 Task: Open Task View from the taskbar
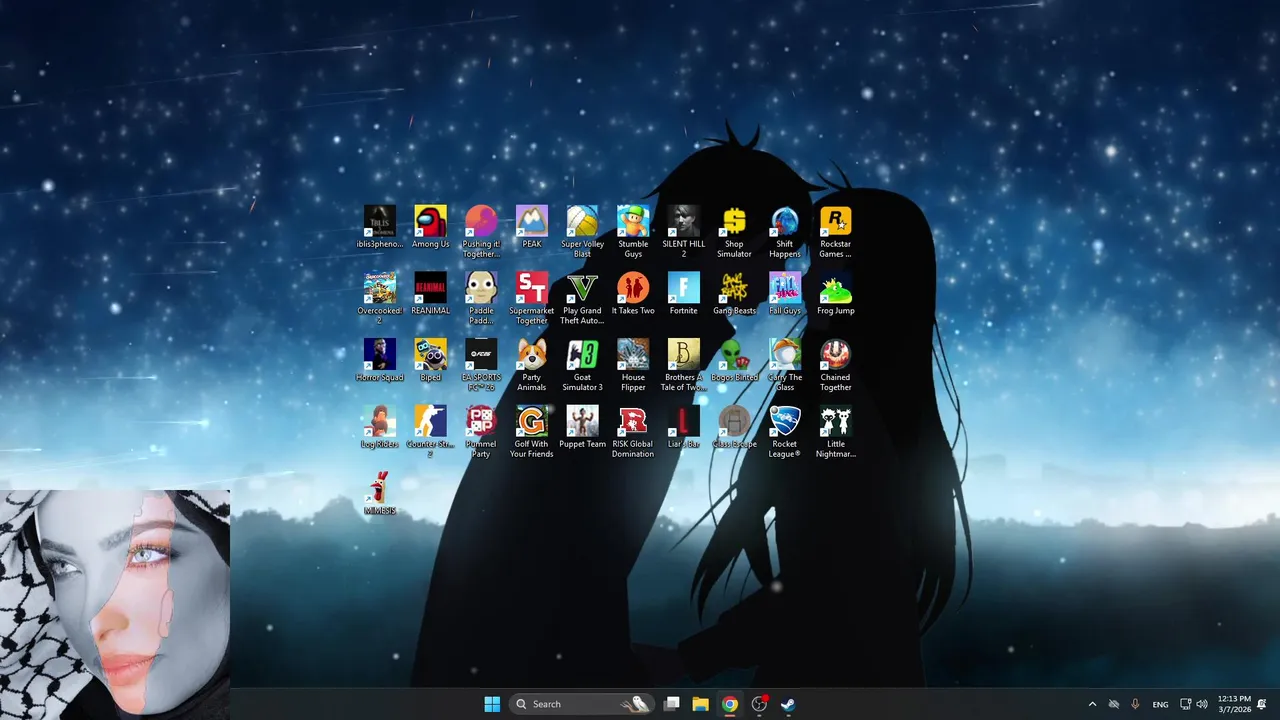click(x=672, y=704)
